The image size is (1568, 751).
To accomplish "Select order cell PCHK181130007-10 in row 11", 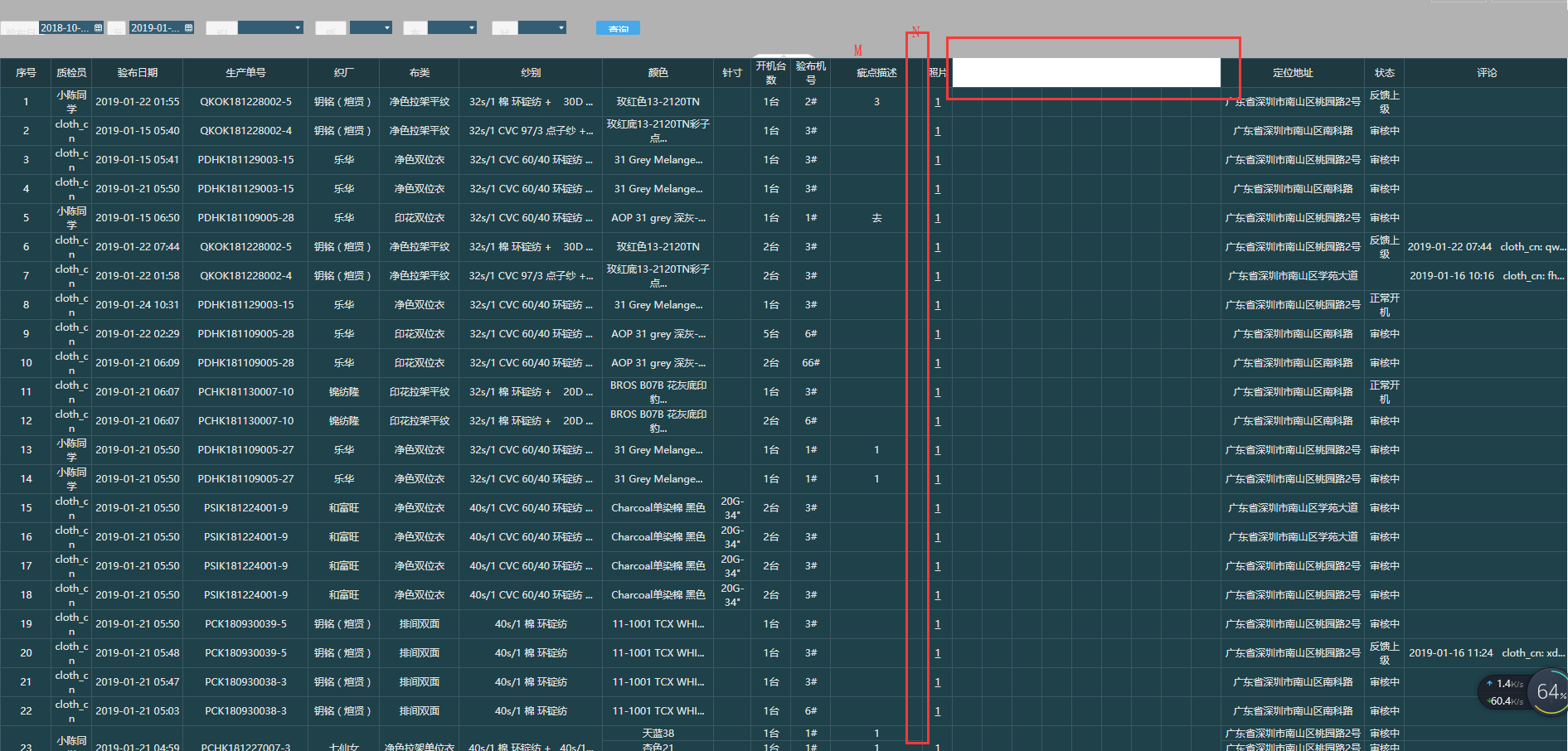I will (245, 392).
